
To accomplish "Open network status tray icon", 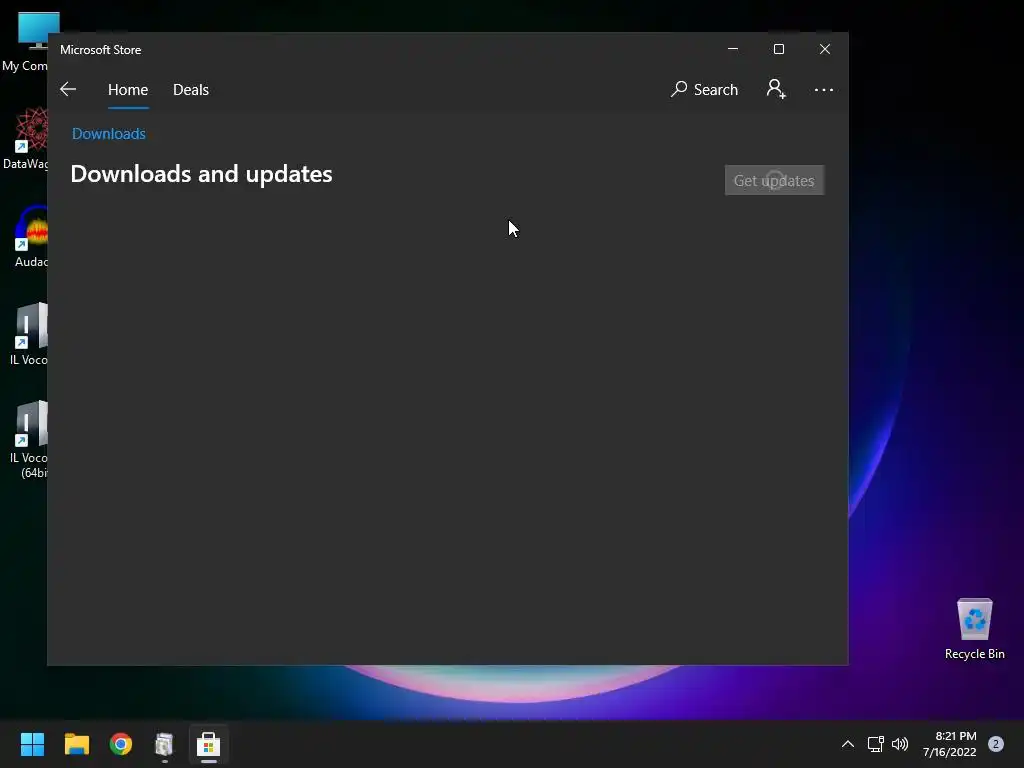I will 875,744.
